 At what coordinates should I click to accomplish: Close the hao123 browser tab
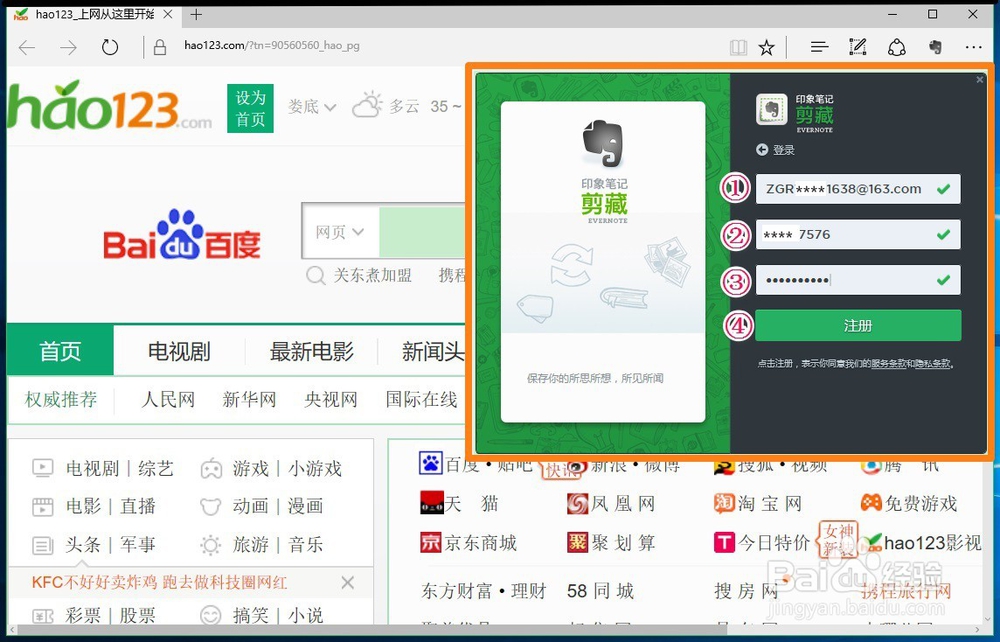pyautogui.click(x=168, y=14)
